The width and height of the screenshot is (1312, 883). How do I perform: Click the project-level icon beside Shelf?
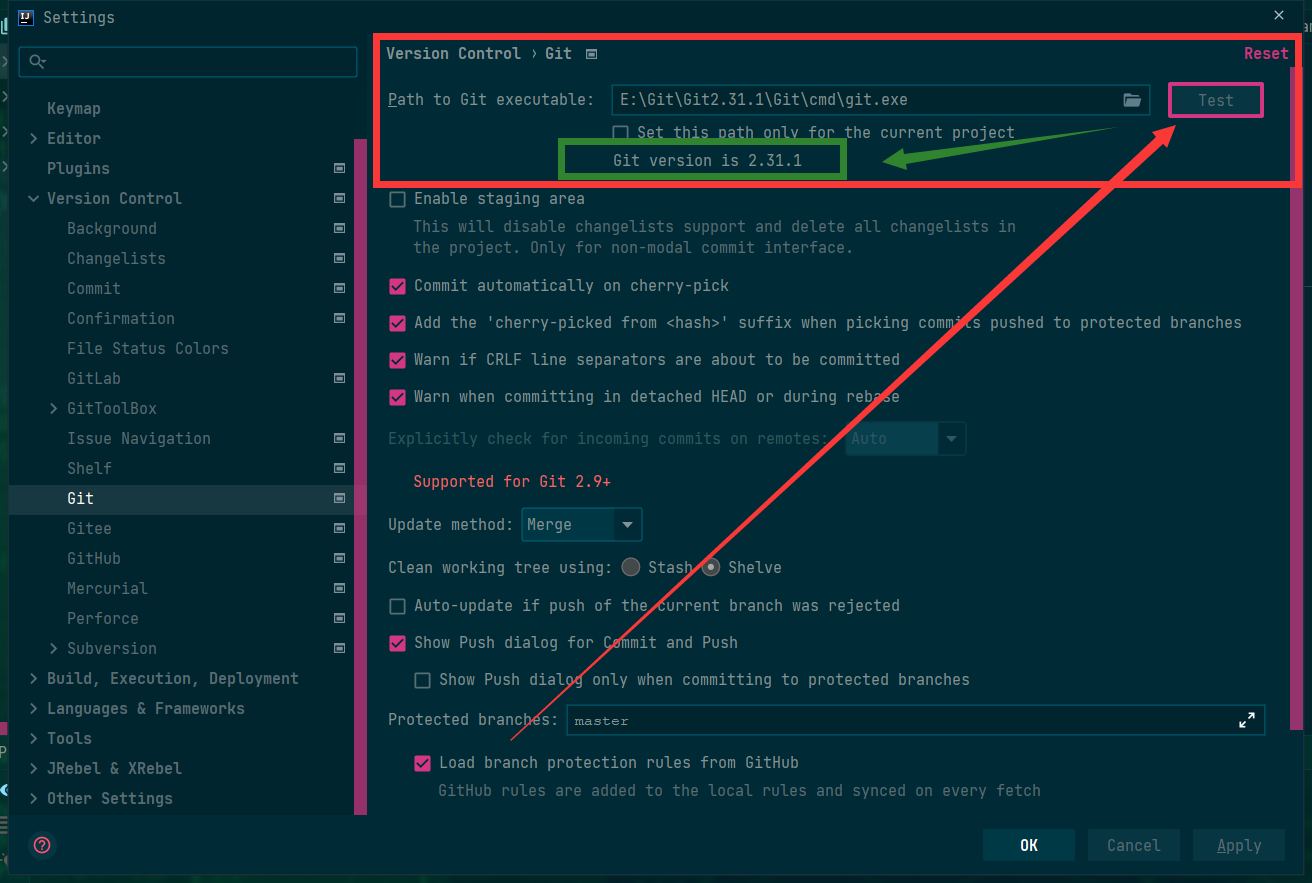340,468
